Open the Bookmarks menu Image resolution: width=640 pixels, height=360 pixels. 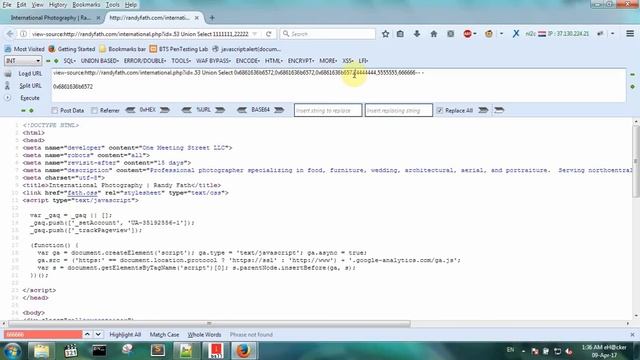86,5
